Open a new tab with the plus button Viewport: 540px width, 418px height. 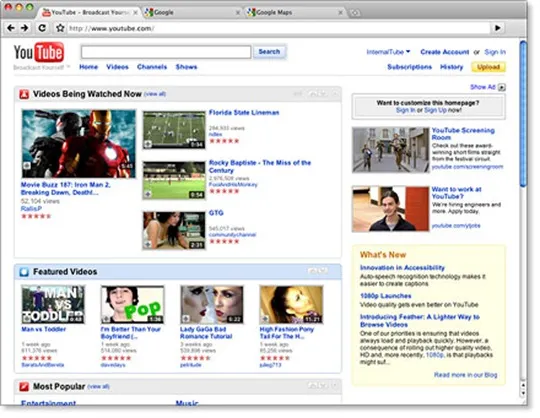(355, 13)
